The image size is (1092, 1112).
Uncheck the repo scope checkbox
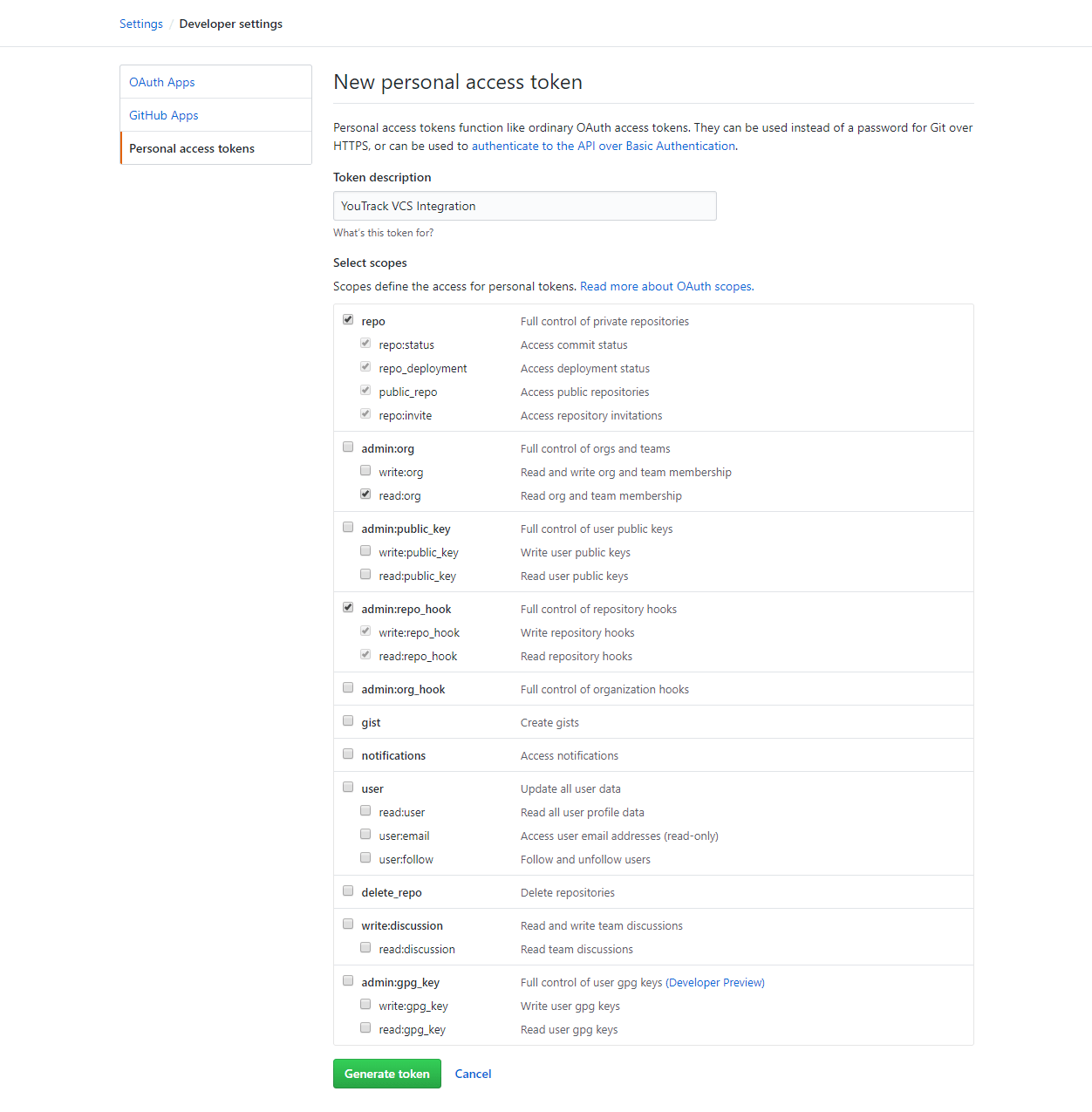[x=348, y=318]
